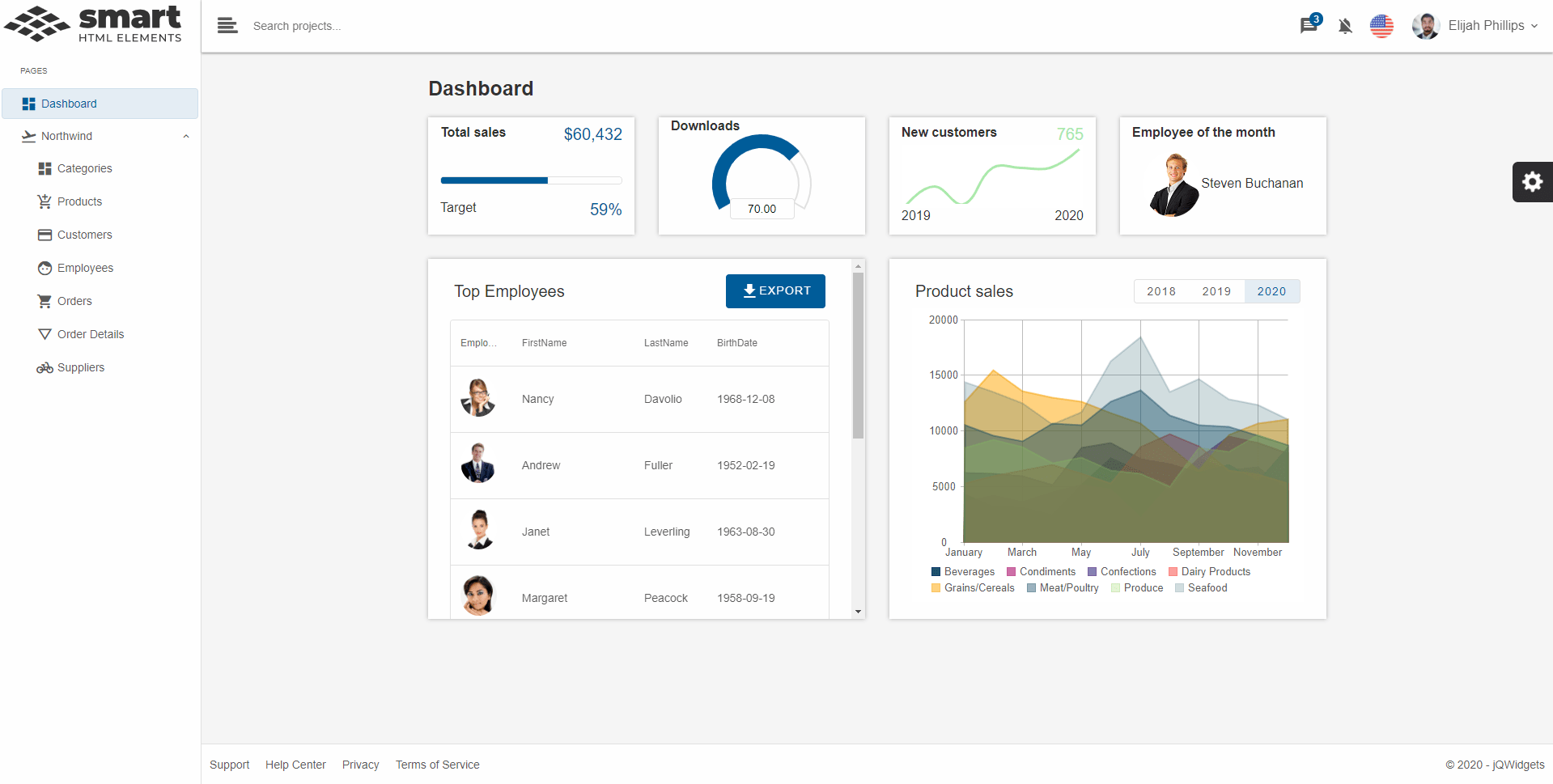Click the Support footer link
This screenshot has width=1553, height=784.
pyautogui.click(x=229, y=765)
